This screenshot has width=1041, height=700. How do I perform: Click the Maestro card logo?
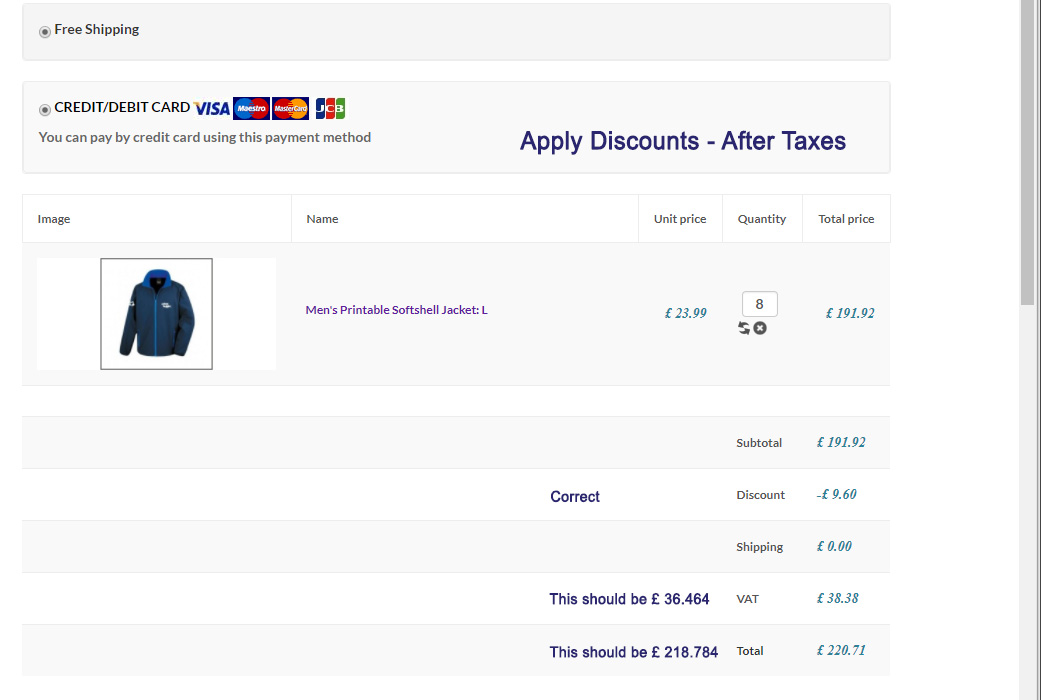click(251, 108)
